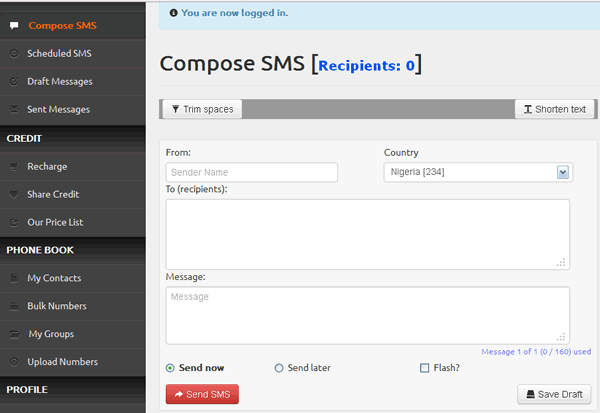Click the cart icon beside Recharge
The width and height of the screenshot is (600, 413).
[14, 167]
